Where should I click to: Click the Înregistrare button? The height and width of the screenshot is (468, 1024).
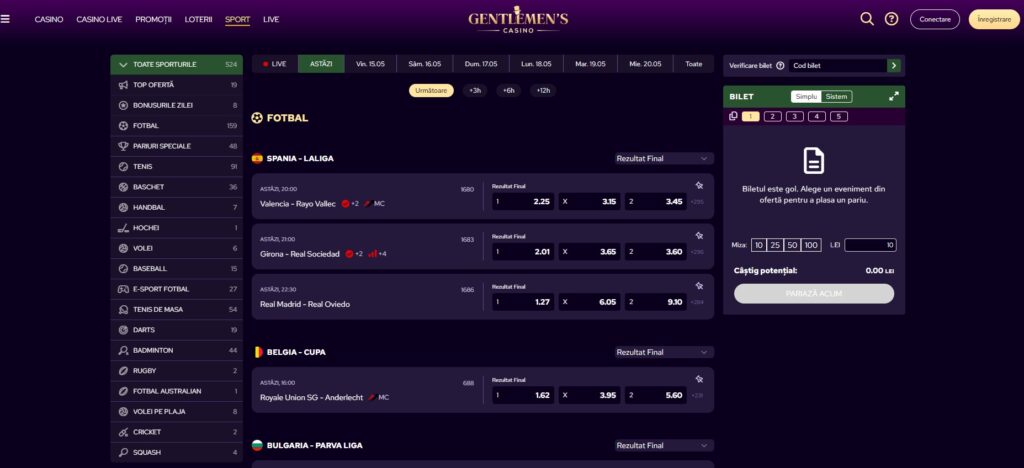coord(994,20)
